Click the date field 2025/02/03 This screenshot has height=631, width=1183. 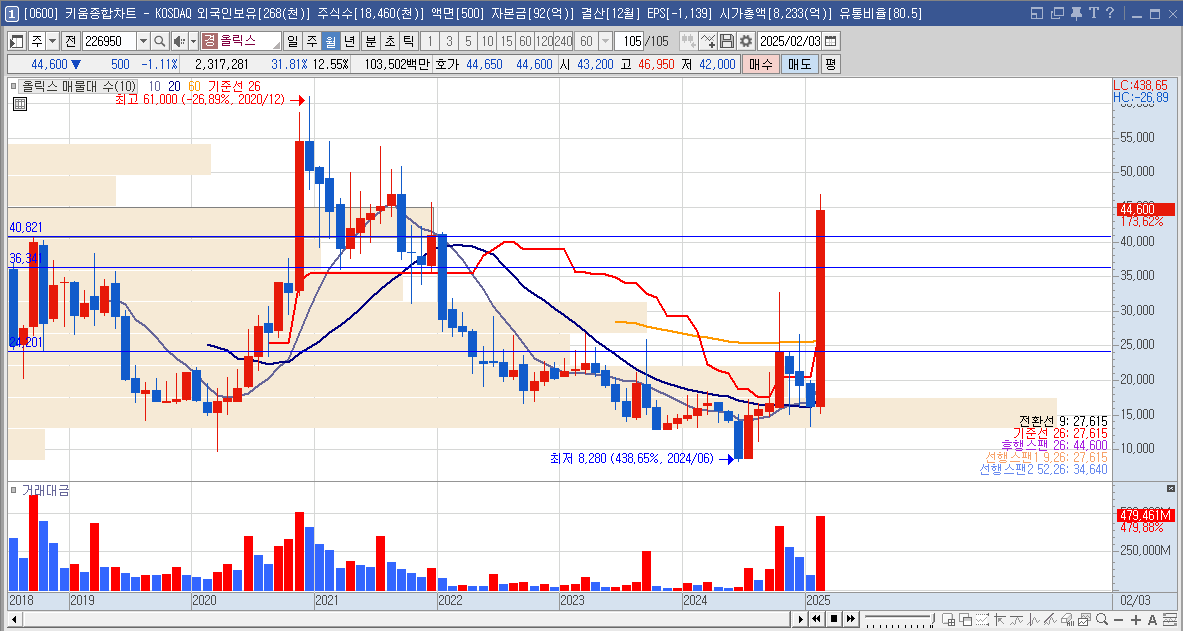789,42
